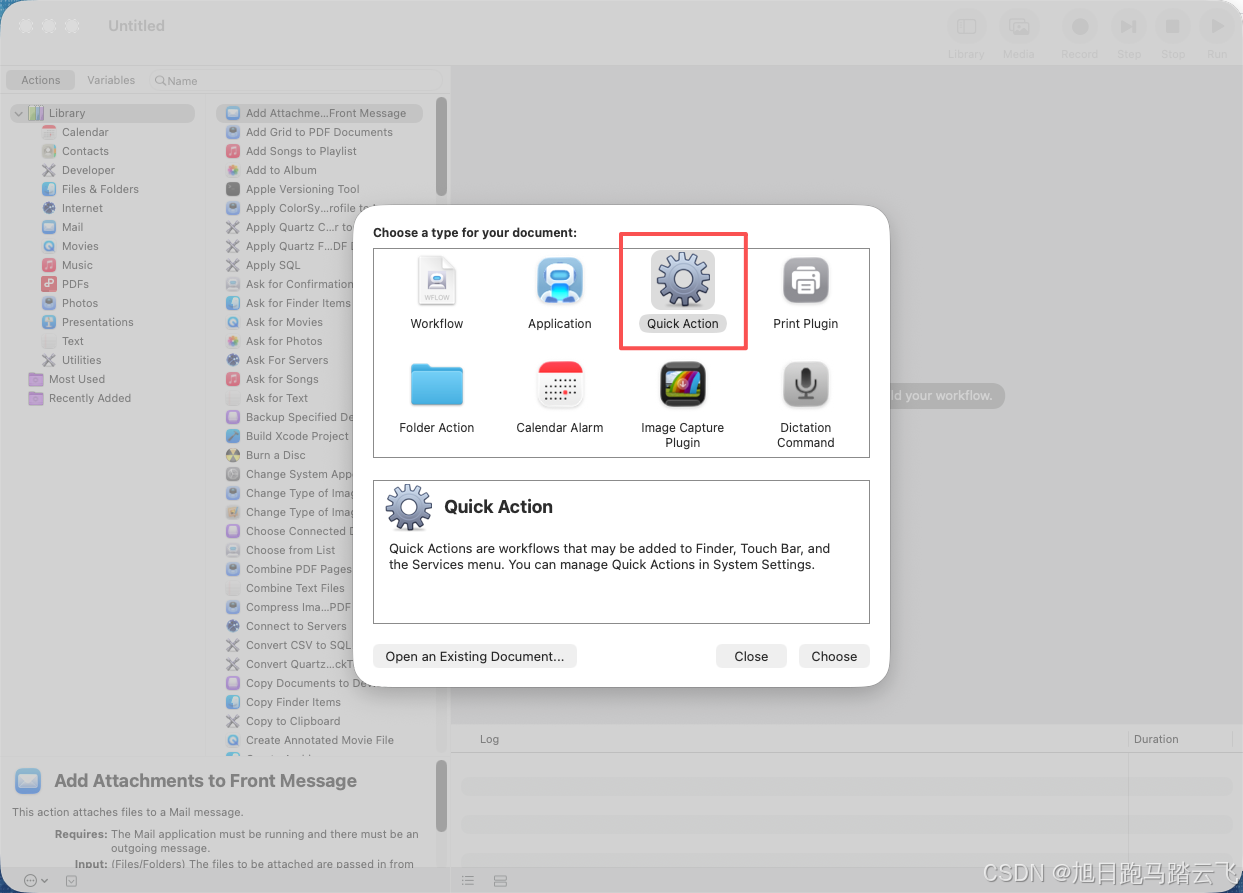Click the Library toolbar icon

click(x=966, y=27)
